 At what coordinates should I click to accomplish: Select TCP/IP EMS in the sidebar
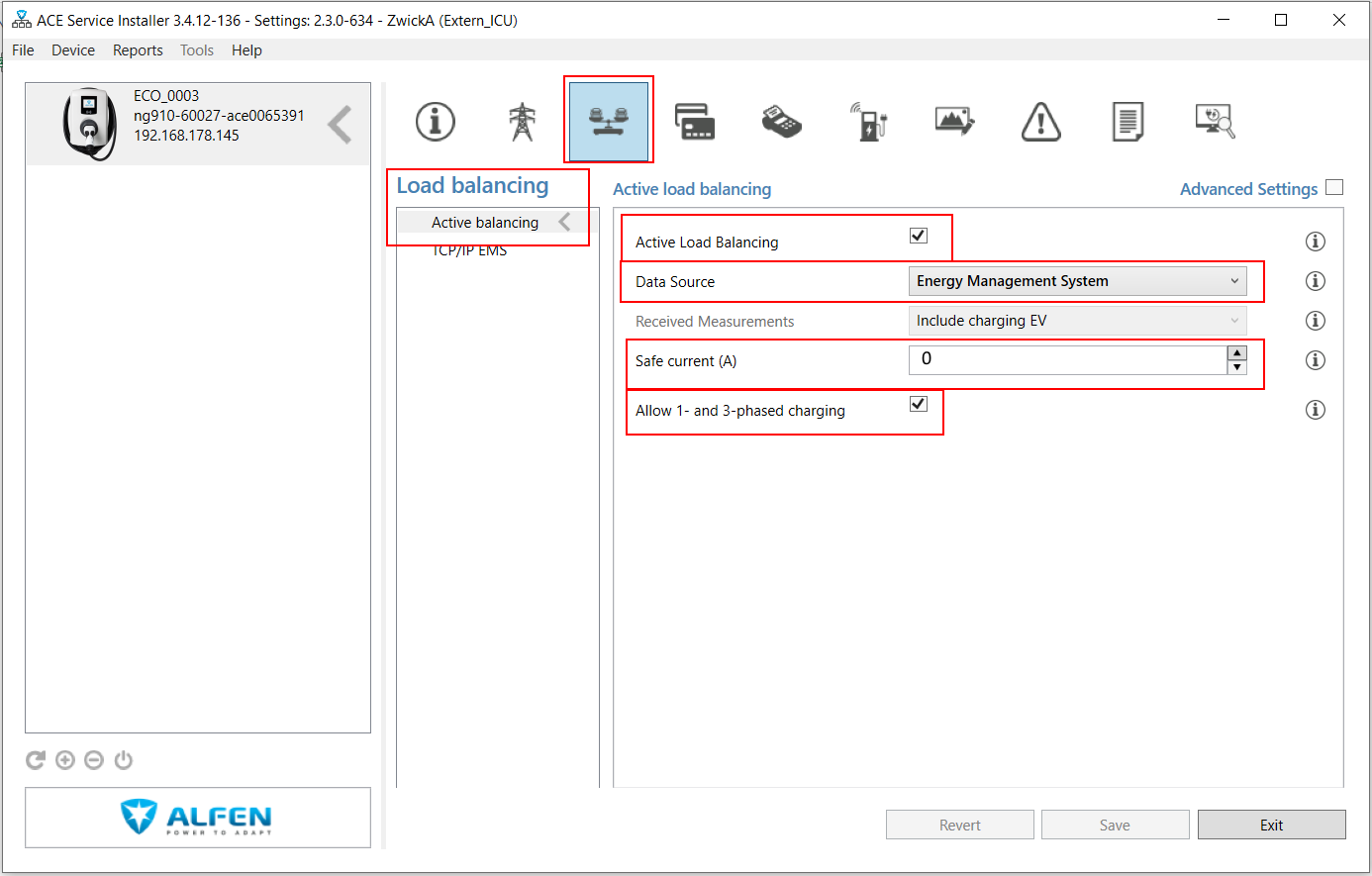469,252
